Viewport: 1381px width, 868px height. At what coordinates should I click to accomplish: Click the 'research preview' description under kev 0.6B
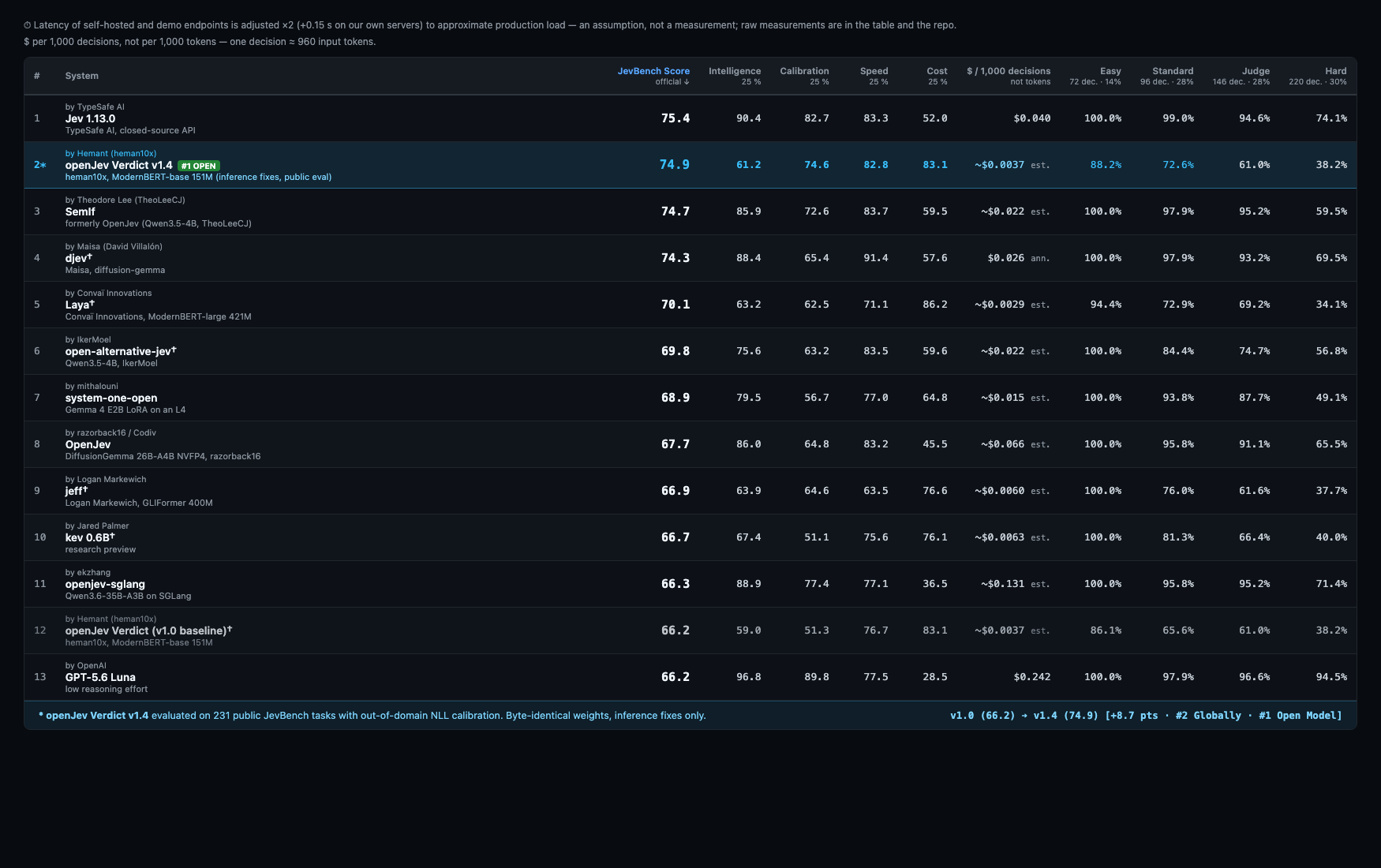tap(100, 549)
